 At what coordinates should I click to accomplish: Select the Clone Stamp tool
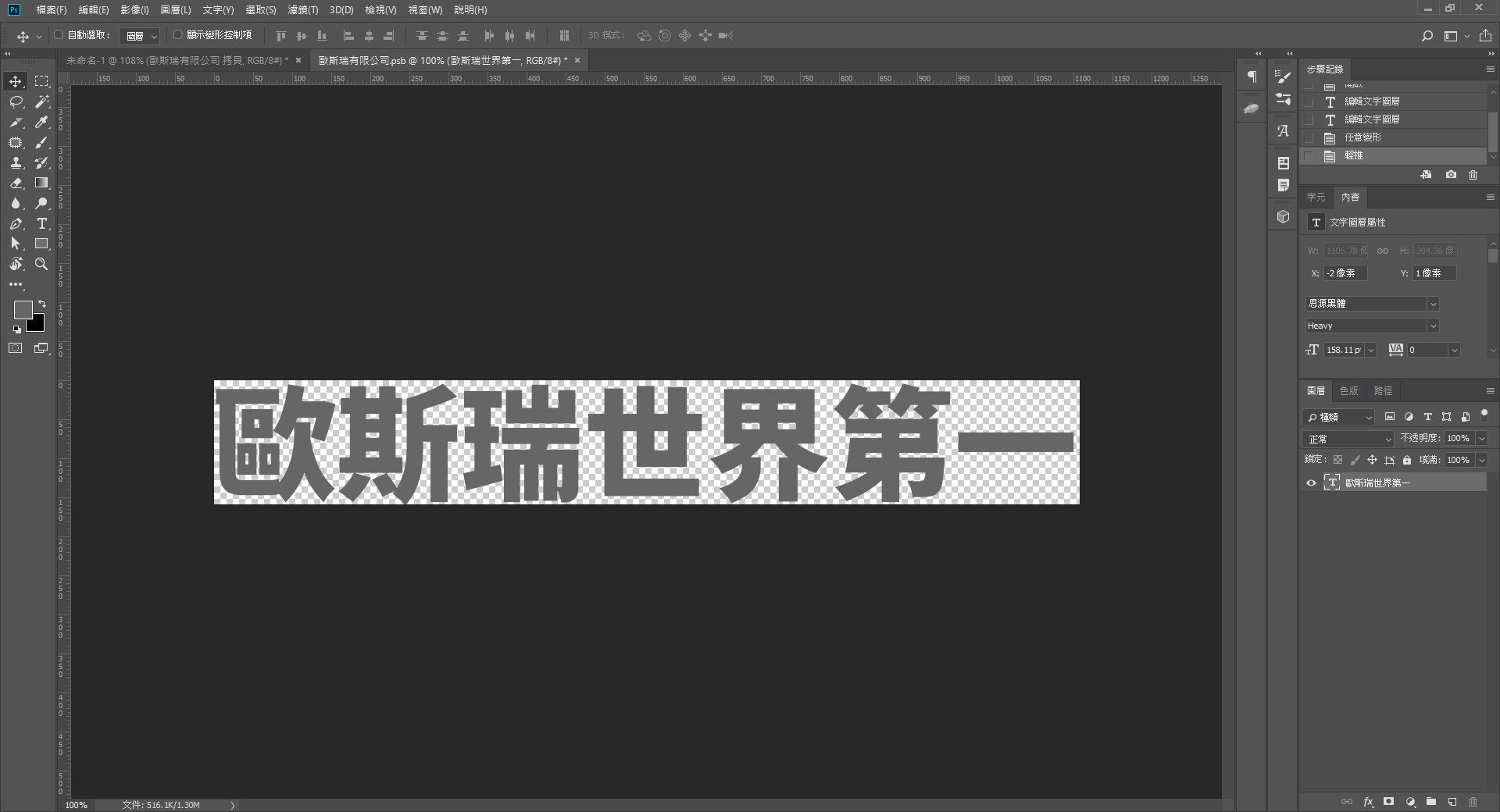(x=16, y=163)
